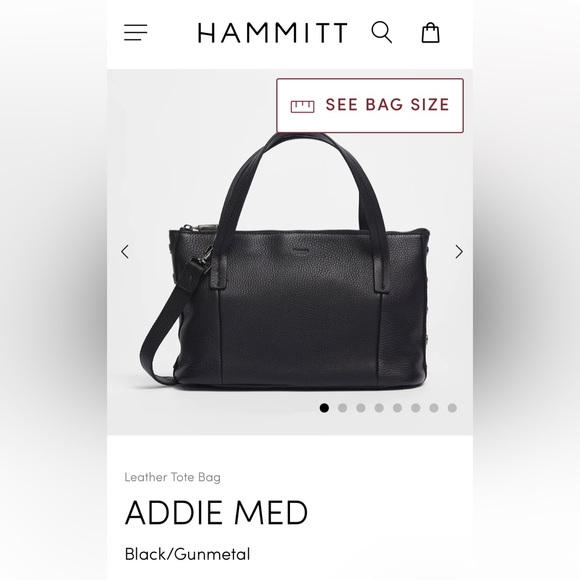Go to the HAMMITT logo homepage

pyautogui.click(x=273, y=33)
